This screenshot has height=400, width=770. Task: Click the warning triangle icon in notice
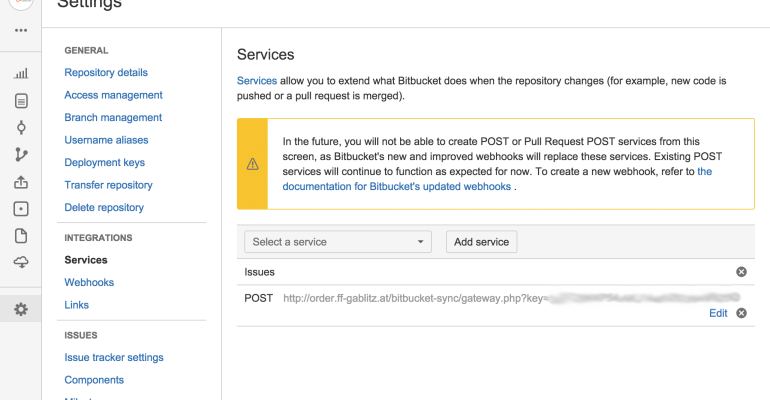252,164
